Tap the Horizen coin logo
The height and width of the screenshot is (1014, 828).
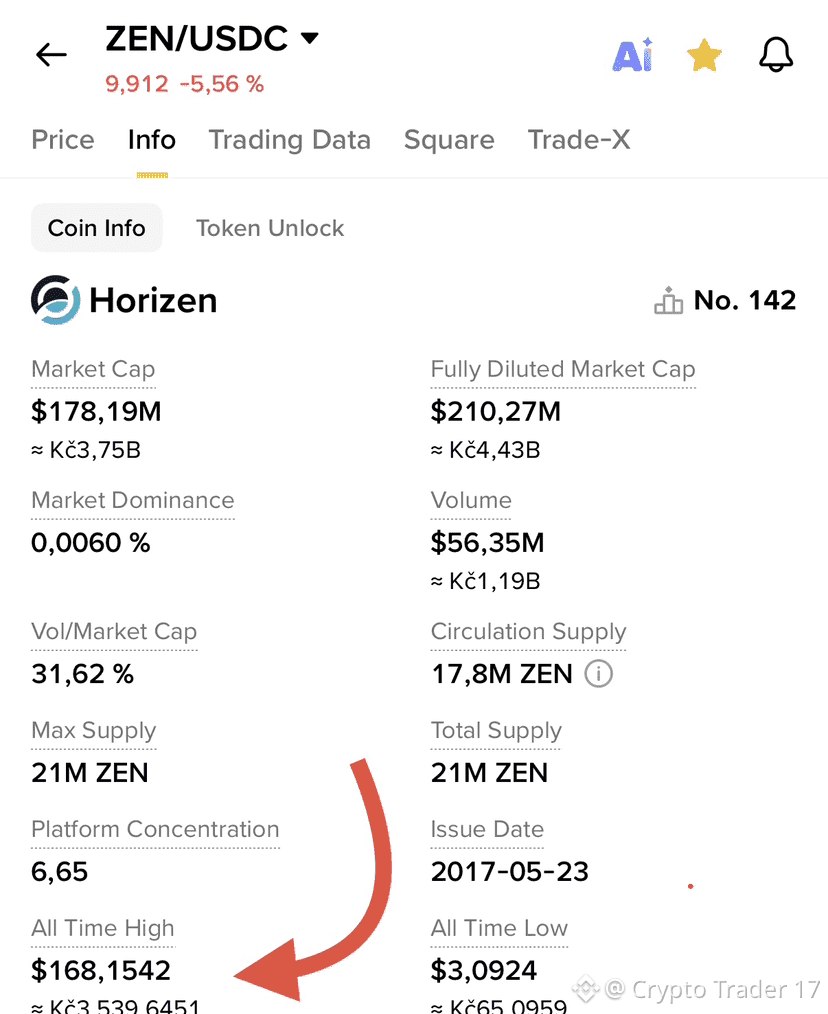point(51,300)
